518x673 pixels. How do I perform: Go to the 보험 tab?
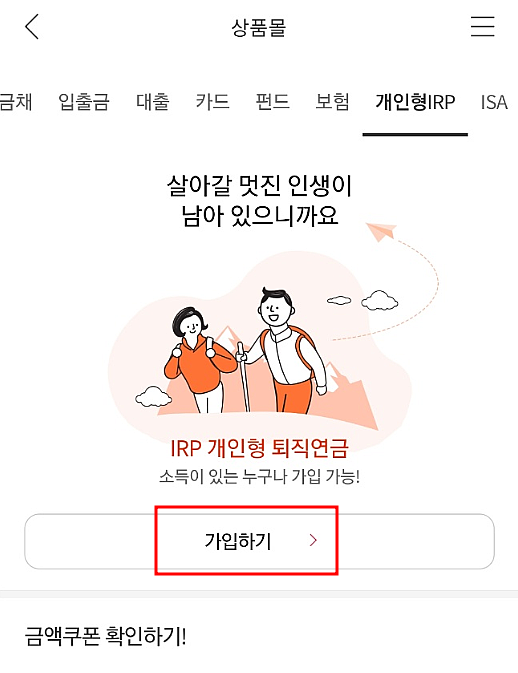click(x=333, y=102)
